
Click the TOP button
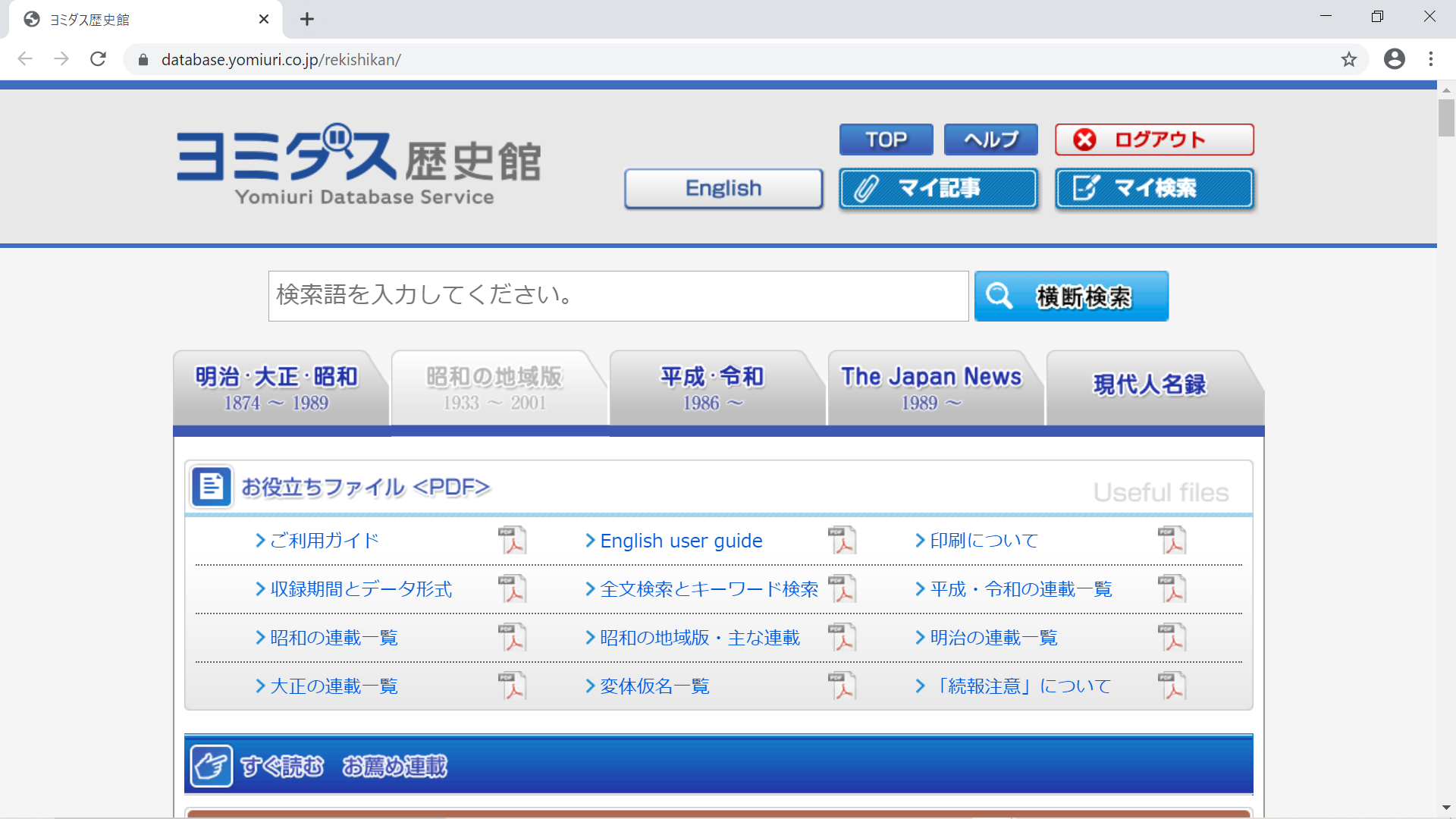tap(886, 140)
